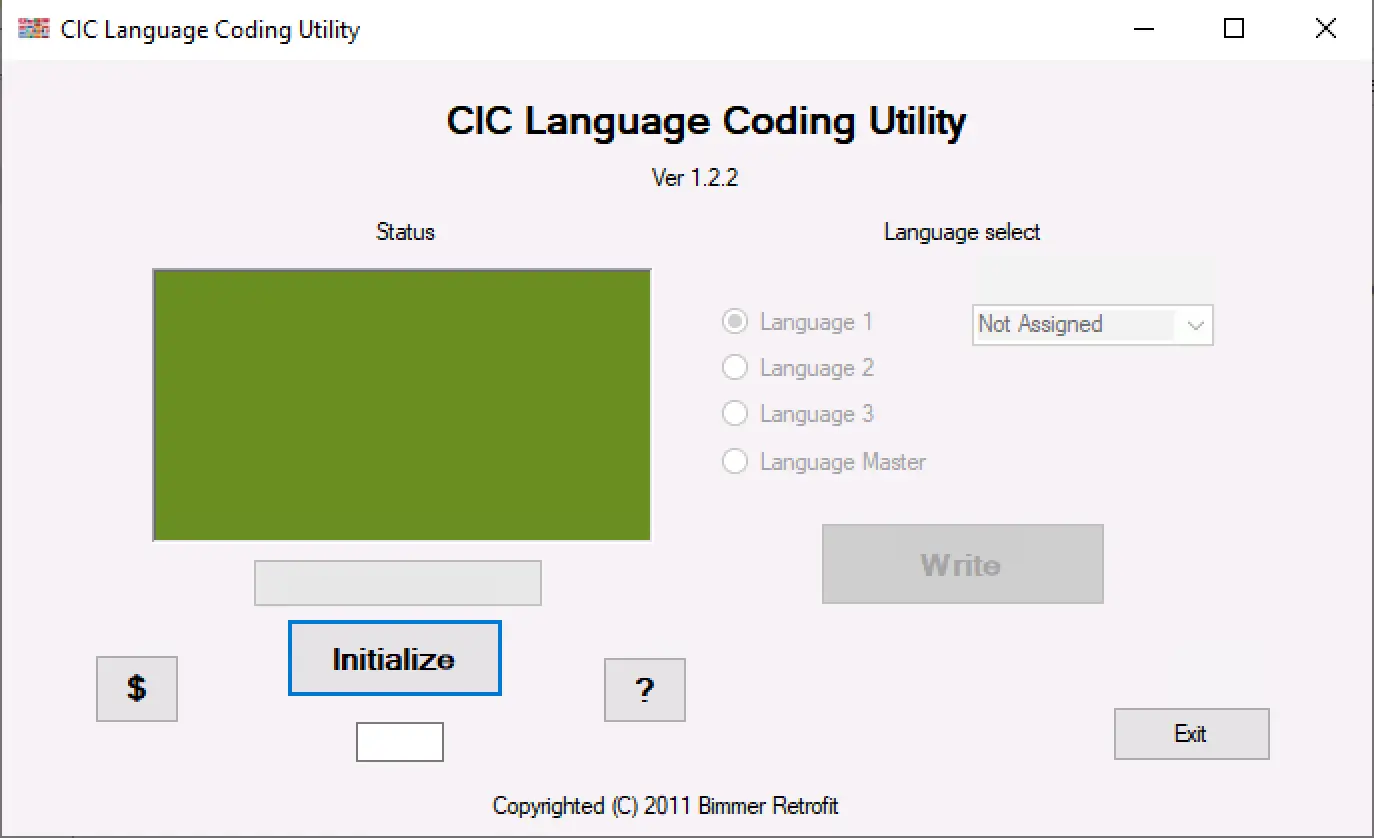Click the small input field under Initialize
The width and height of the screenshot is (1374, 838).
[x=399, y=741]
